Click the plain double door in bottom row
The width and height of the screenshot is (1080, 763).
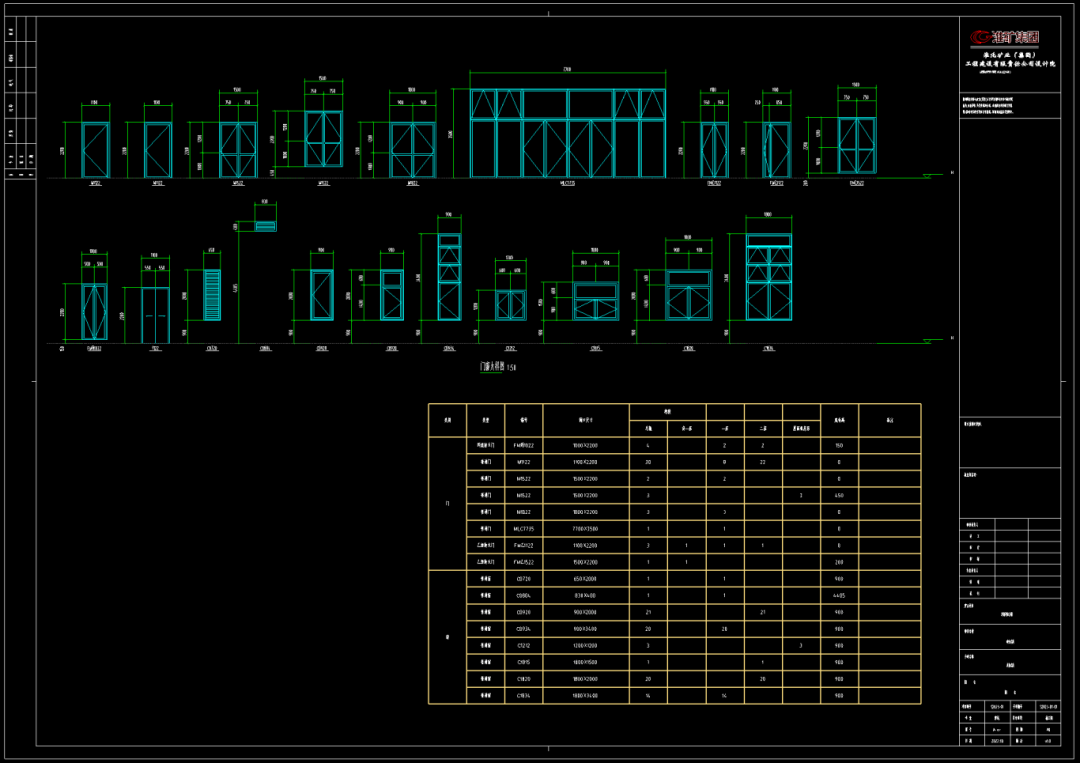coord(154,314)
